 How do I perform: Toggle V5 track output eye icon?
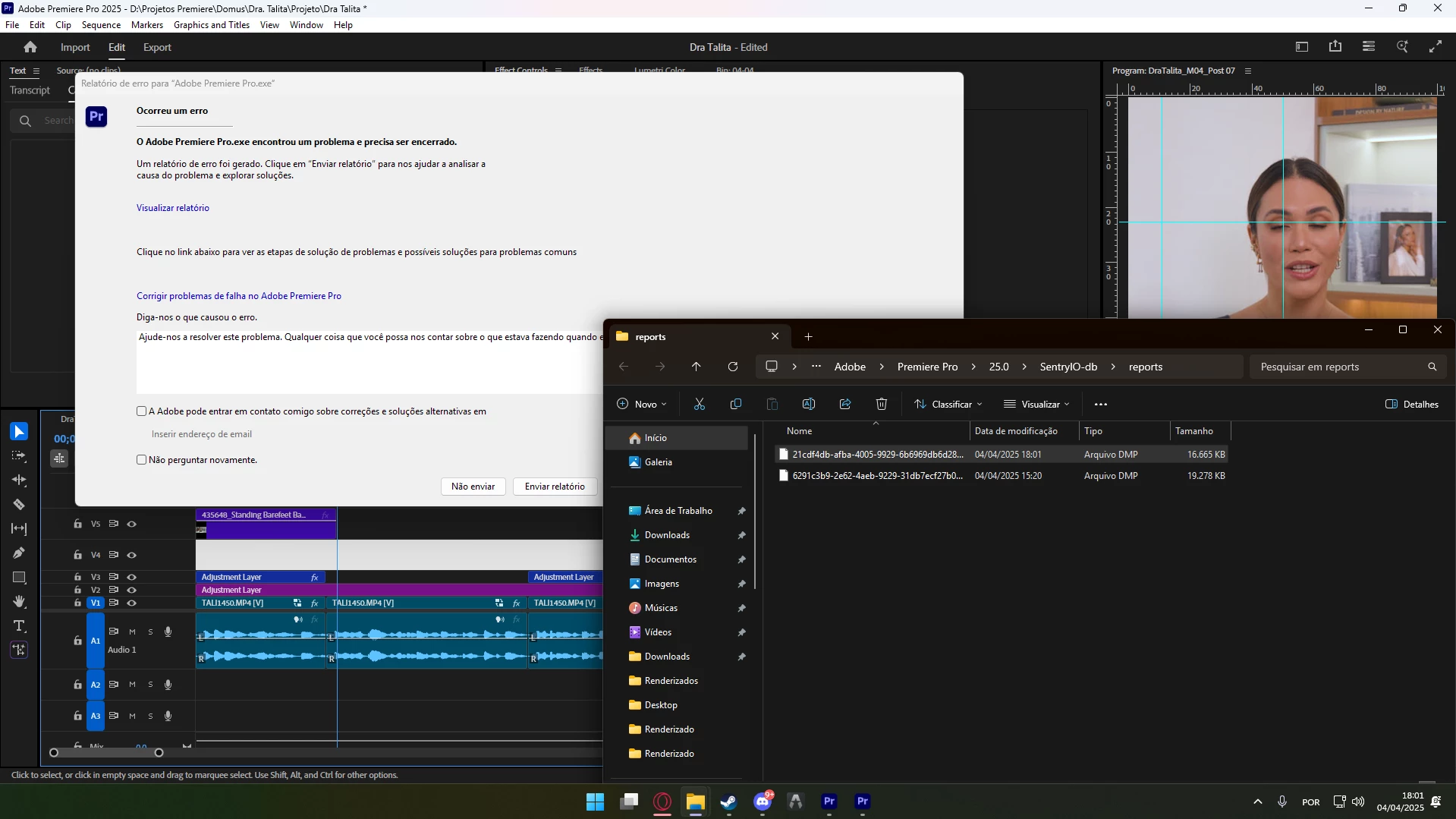(x=132, y=524)
